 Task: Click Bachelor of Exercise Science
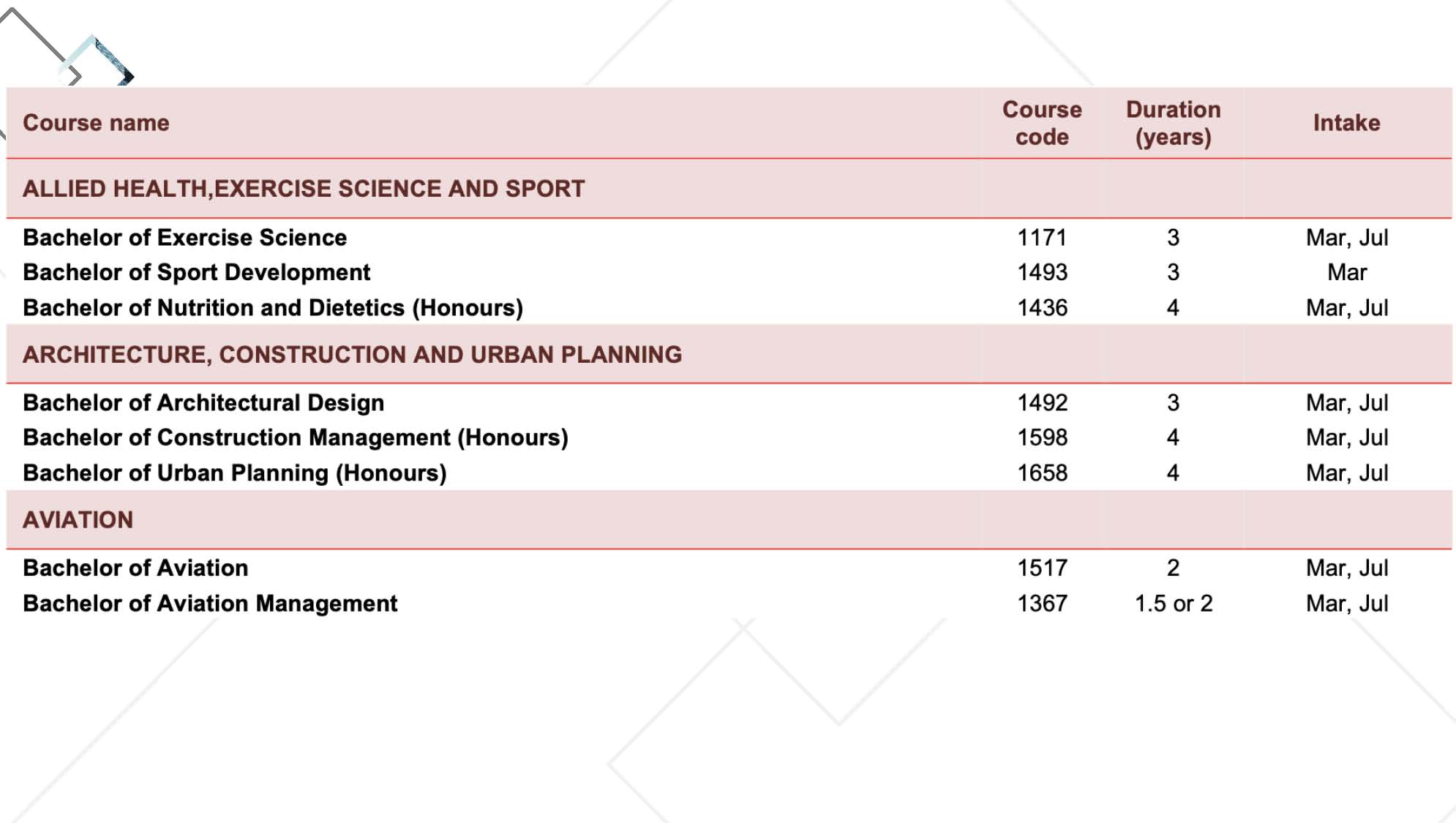coord(185,238)
